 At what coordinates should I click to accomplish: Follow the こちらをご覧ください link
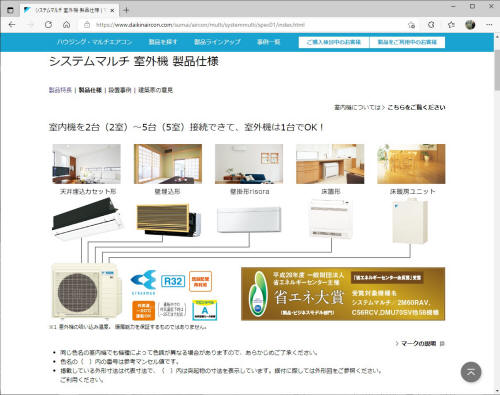click(416, 107)
